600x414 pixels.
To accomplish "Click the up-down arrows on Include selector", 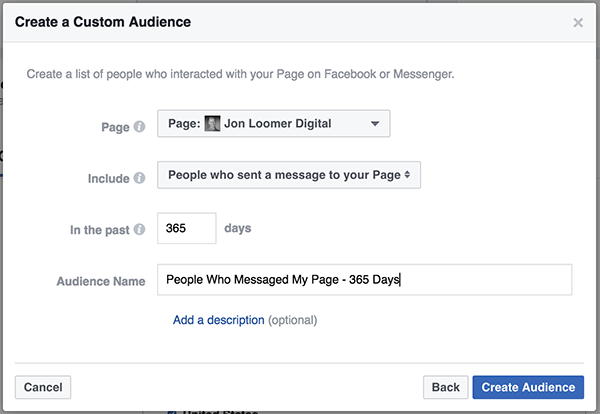I will [x=408, y=175].
